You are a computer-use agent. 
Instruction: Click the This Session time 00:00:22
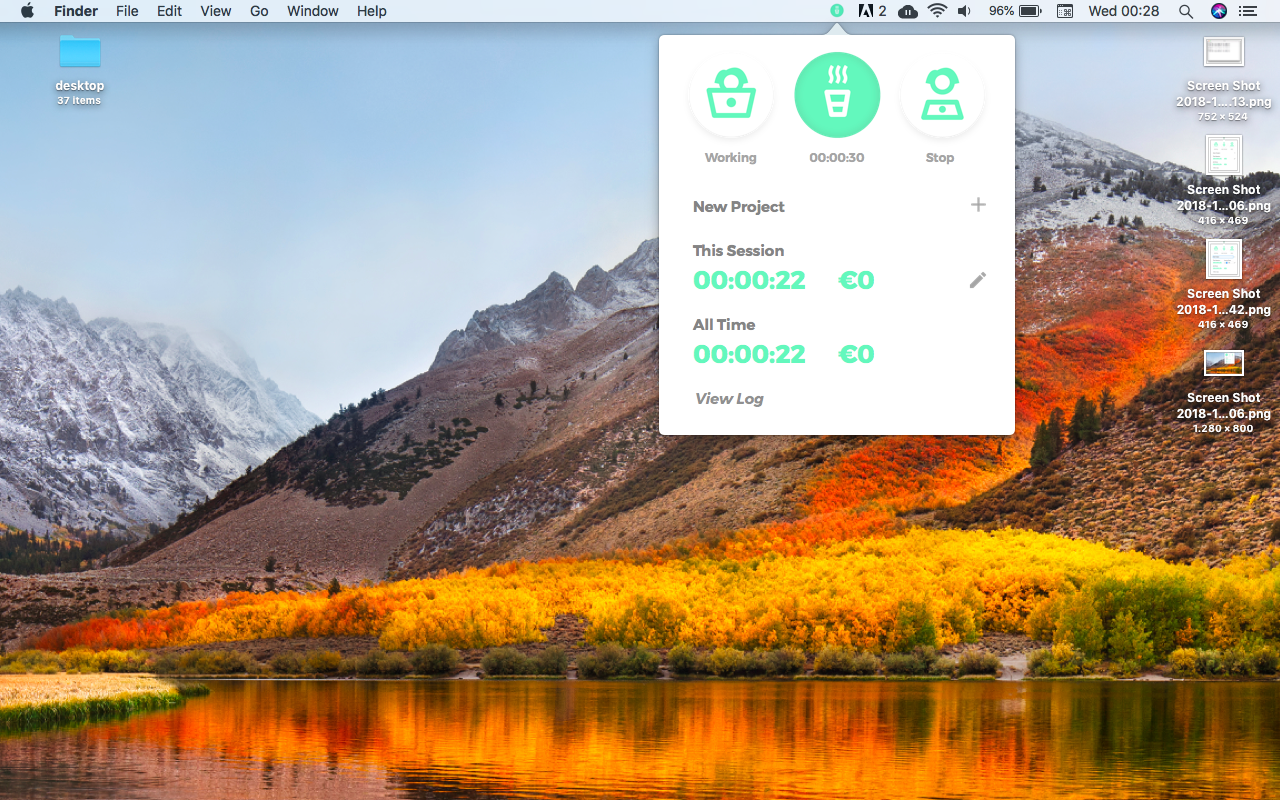[749, 280]
